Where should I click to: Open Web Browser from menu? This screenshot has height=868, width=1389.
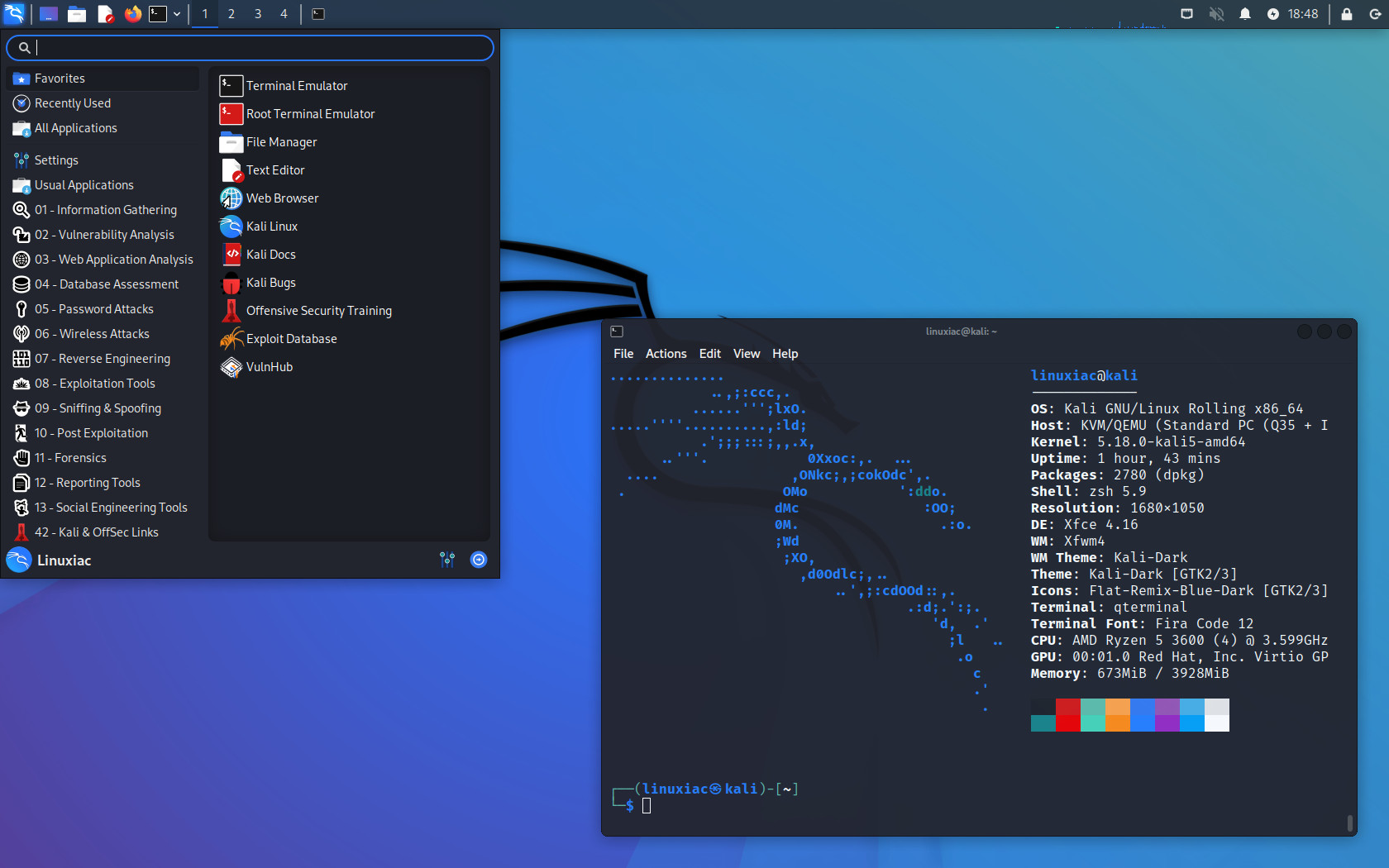tap(349, 198)
